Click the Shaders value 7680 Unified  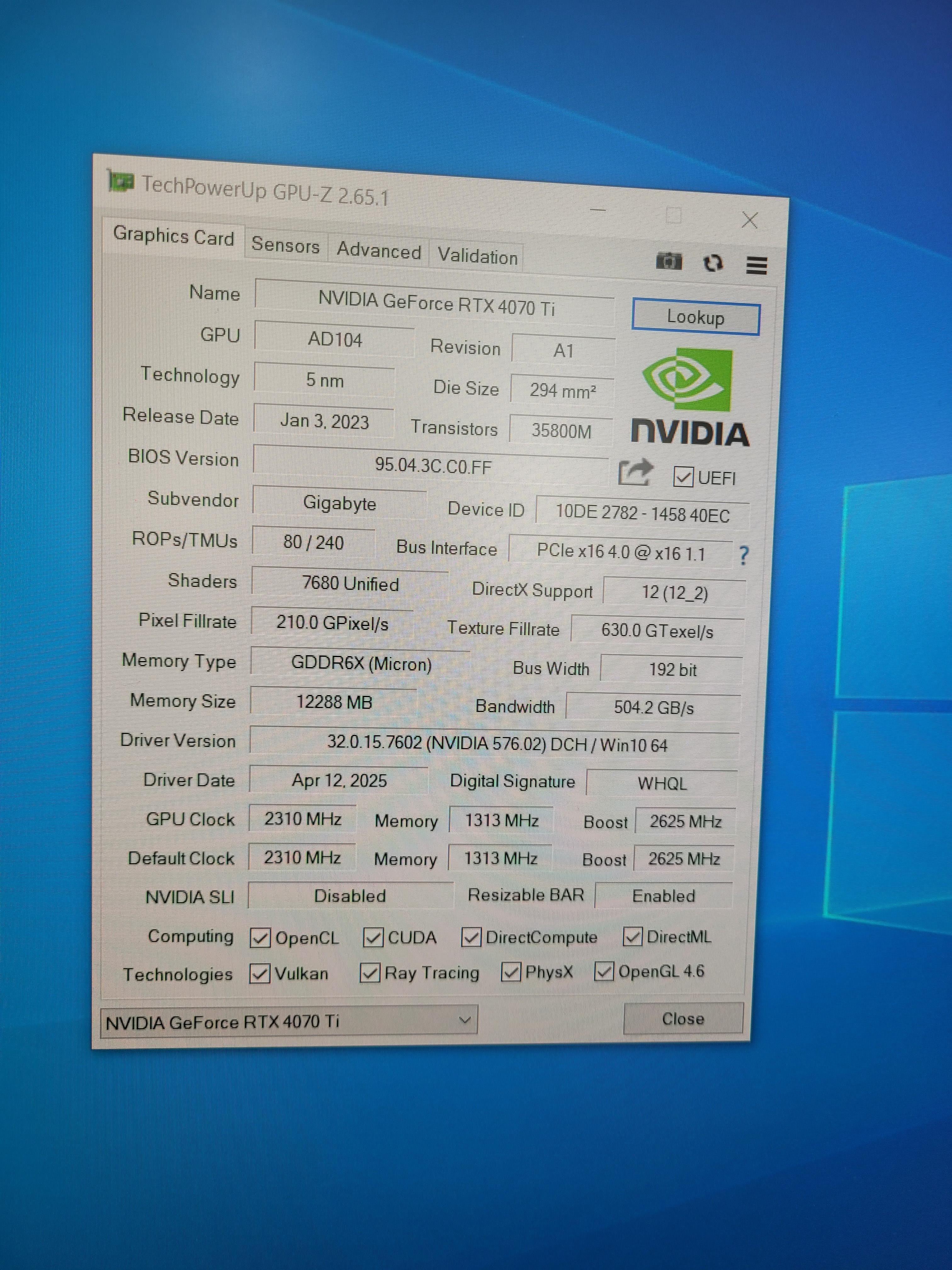tap(350, 584)
